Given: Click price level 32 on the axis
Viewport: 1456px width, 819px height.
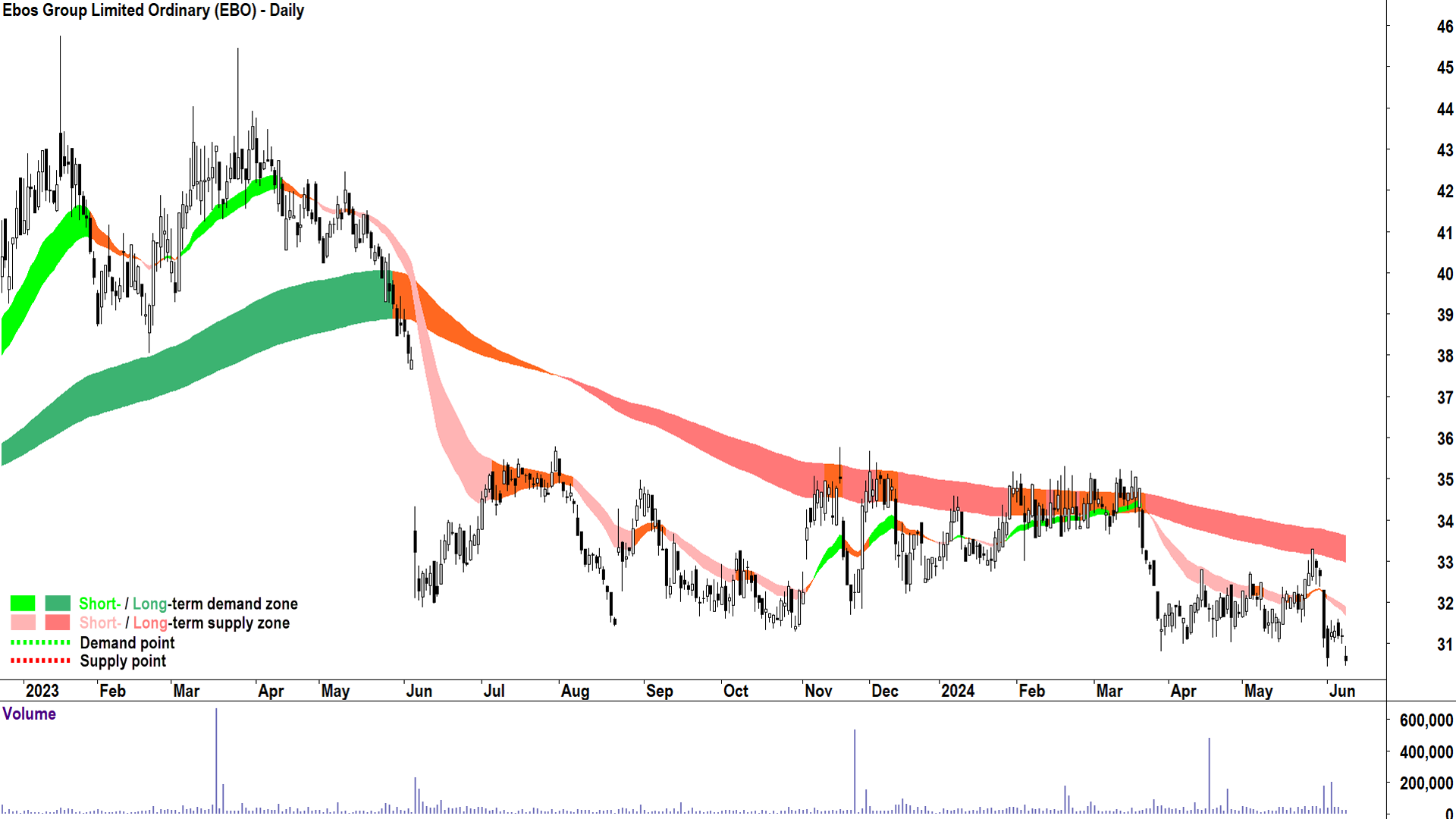Looking at the screenshot, I should pyautogui.click(x=1445, y=603).
